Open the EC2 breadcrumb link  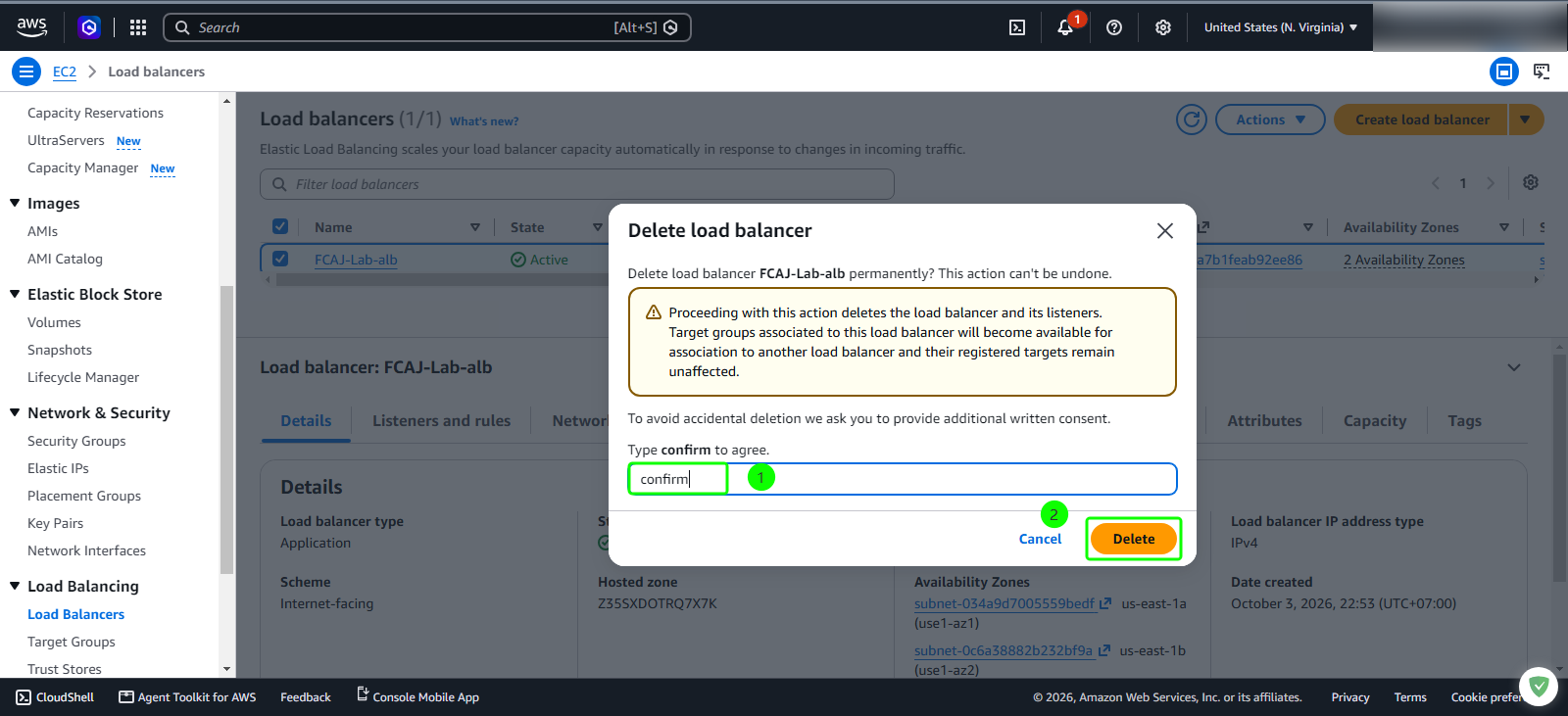pos(65,72)
